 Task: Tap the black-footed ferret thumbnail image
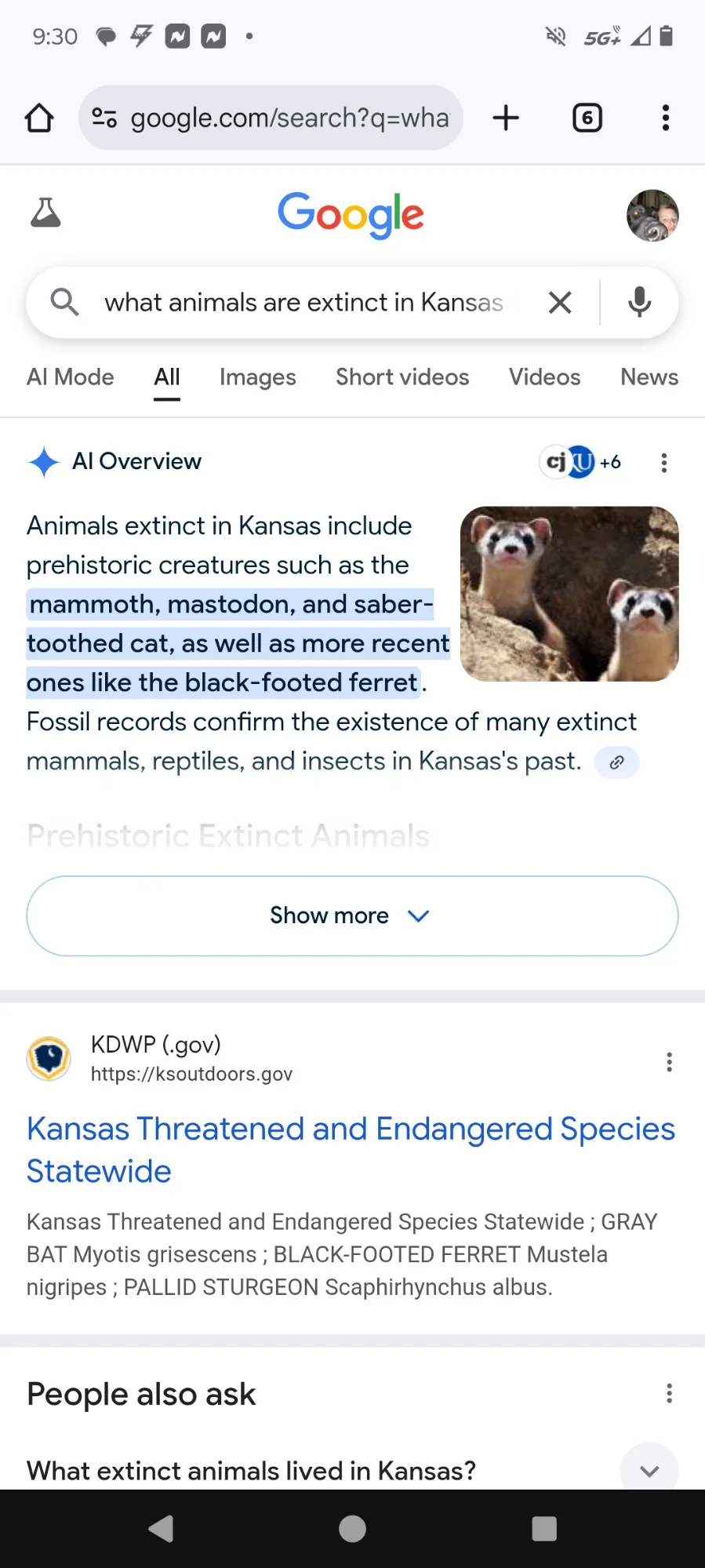pos(569,594)
